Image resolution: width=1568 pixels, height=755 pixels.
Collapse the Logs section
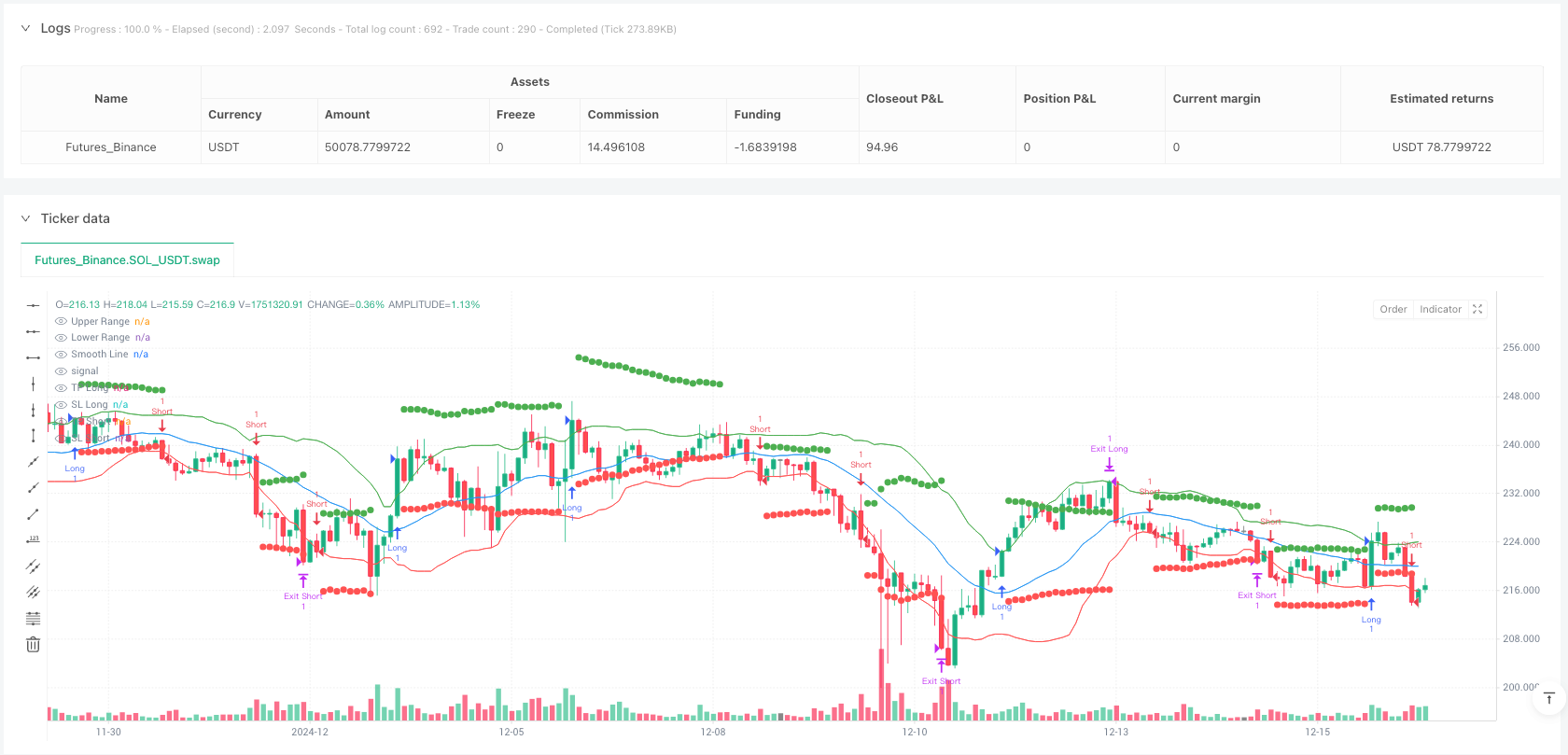(x=25, y=28)
